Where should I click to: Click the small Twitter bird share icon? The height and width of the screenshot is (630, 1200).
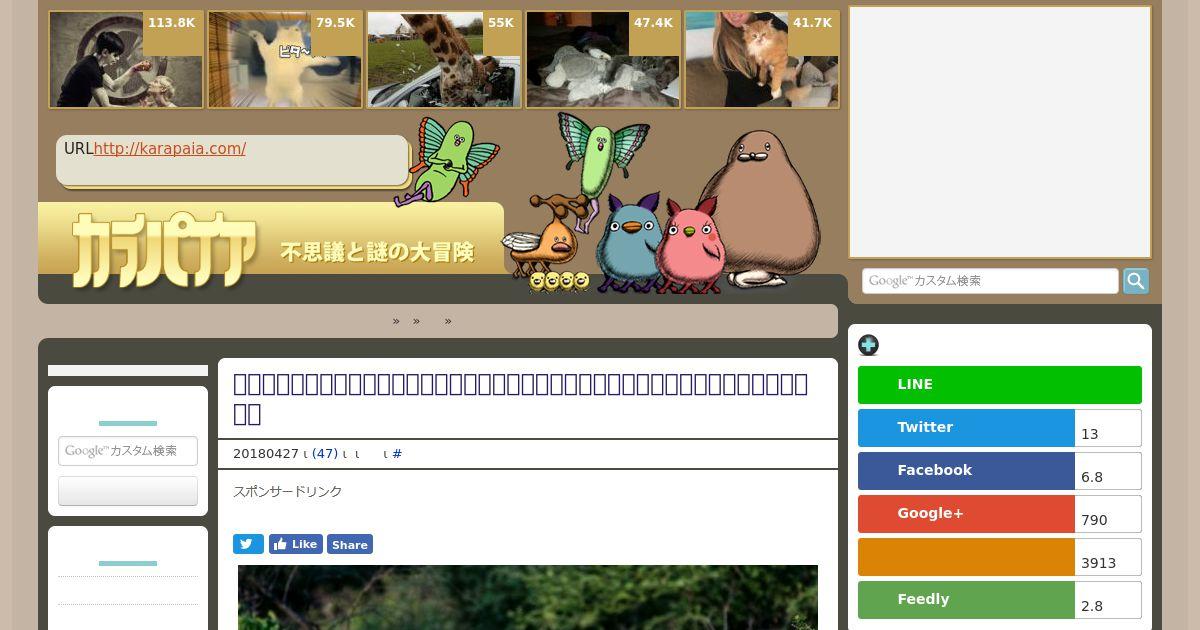(248, 544)
